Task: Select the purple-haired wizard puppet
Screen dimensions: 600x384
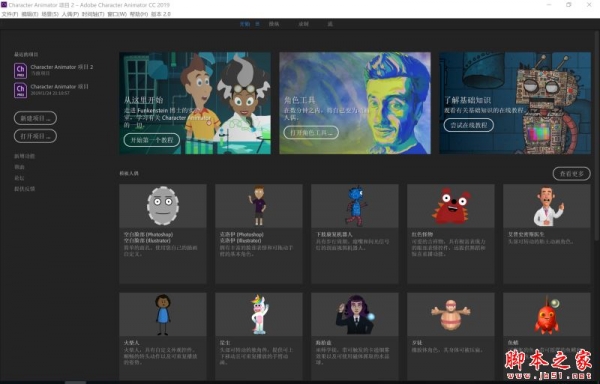Action: click(355, 314)
